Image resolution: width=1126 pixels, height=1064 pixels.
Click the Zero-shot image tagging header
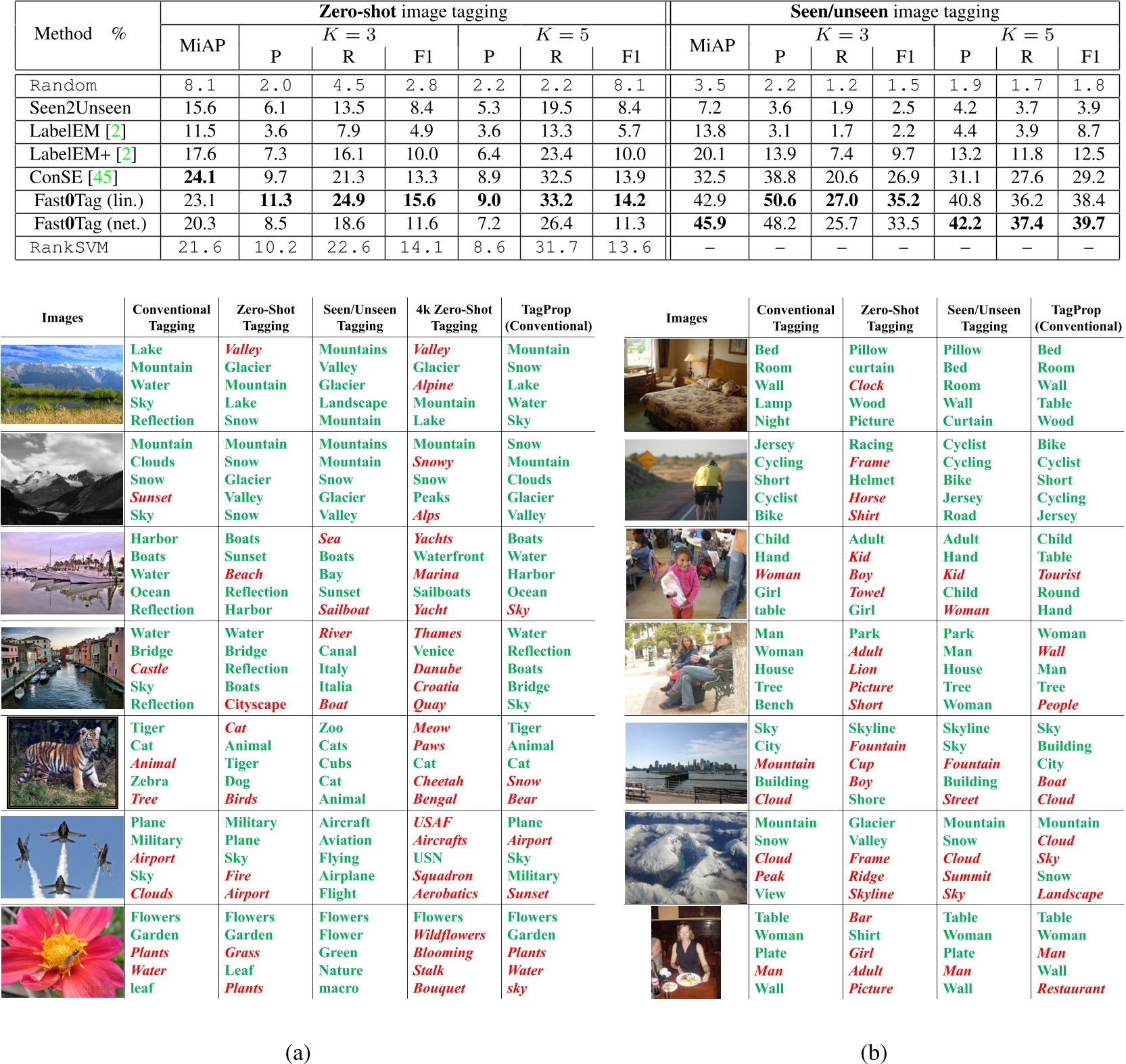click(413, 11)
